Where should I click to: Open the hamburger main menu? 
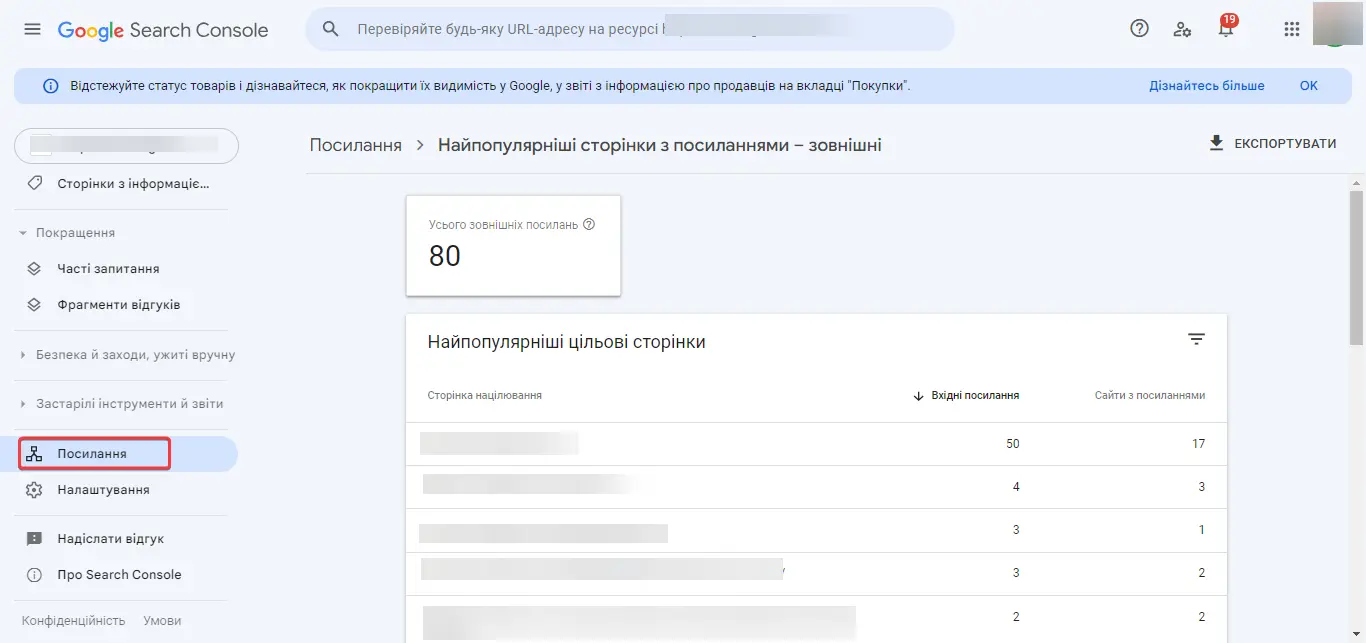32,29
